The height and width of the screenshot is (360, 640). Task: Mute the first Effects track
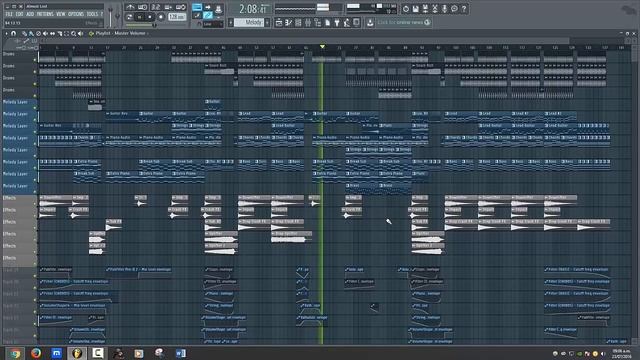point(35,204)
